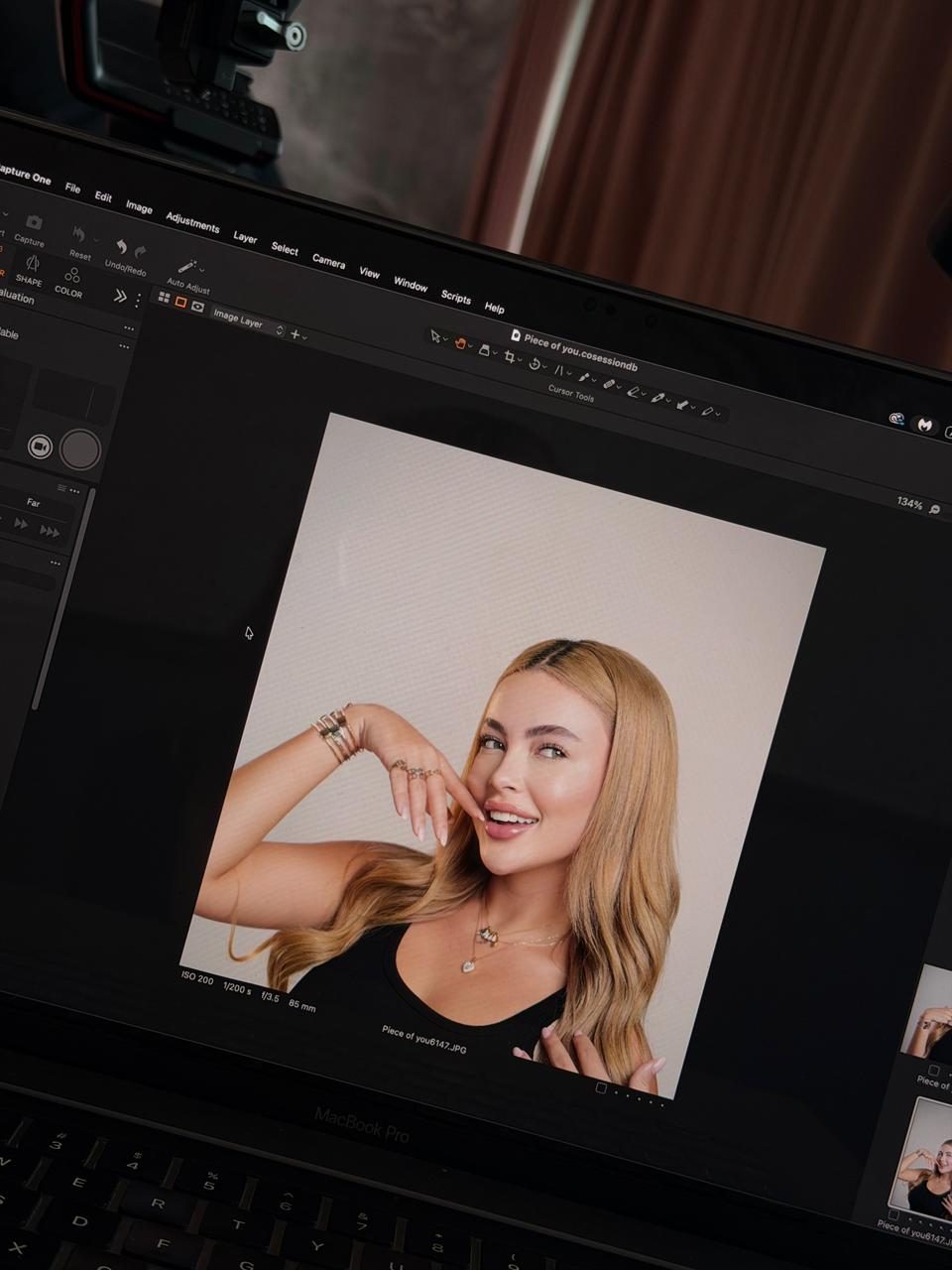Viewport: 952px width, 1270px height.
Task: Click the Piece of you.cosessiondb title
Action: [579, 351]
